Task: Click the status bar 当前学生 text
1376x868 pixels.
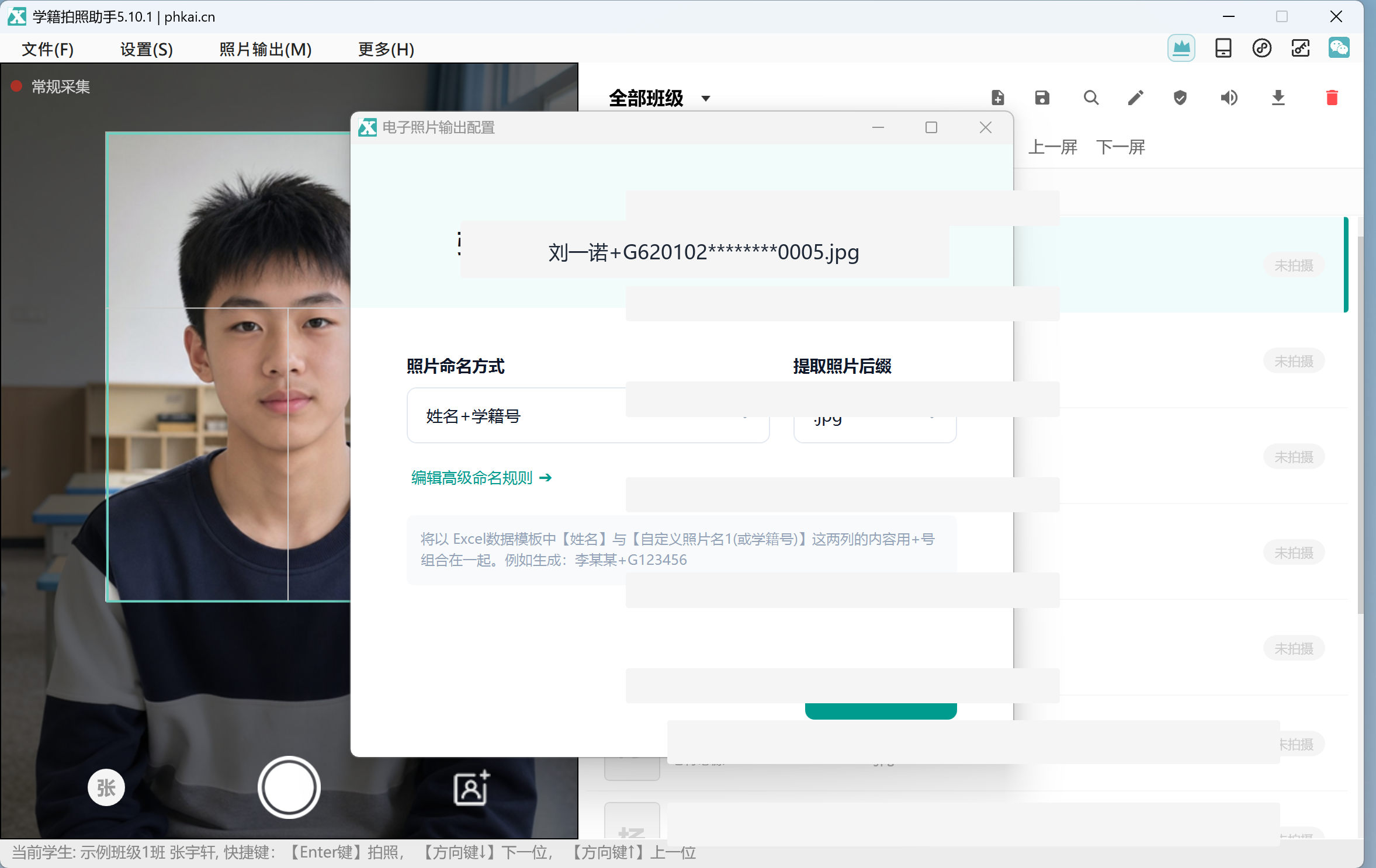Action: [353, 852]
